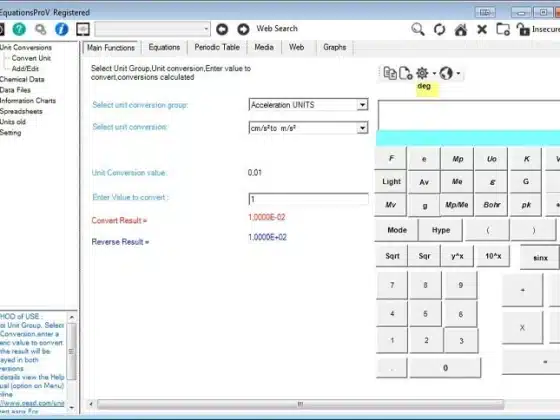Open Spreadsheets in the sidebar
The image size is (560, 420).
(x=21, y=111)
